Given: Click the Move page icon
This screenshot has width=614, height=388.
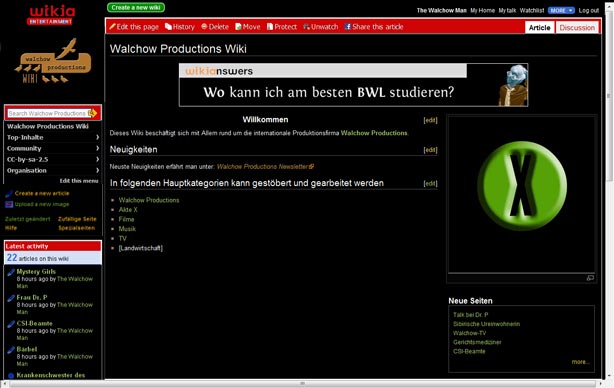Looking at the screenshot, I should [238, 27].
